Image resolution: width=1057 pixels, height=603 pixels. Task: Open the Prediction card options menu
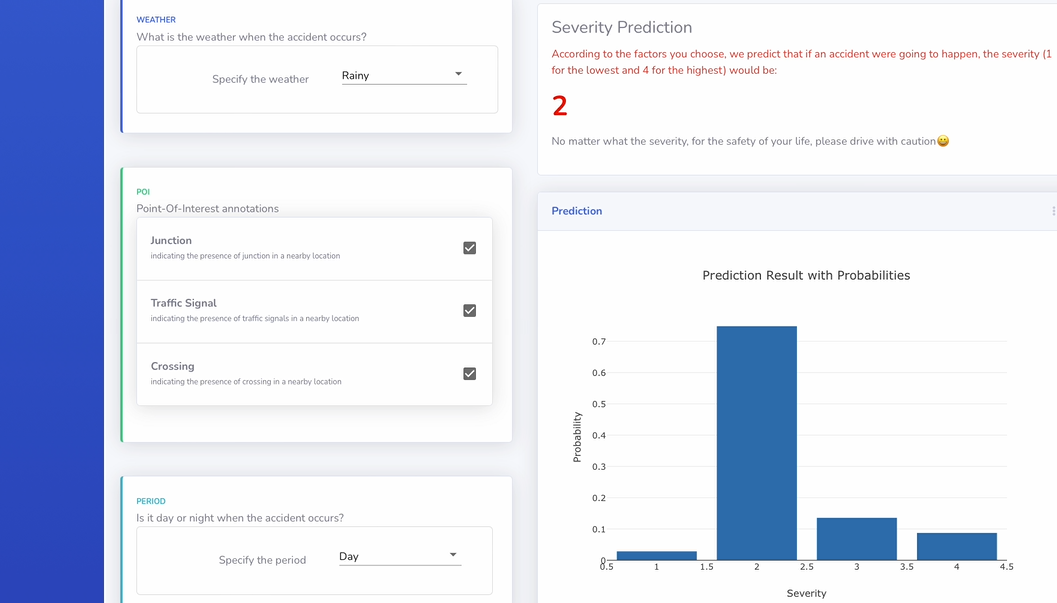pos(1053,211)
